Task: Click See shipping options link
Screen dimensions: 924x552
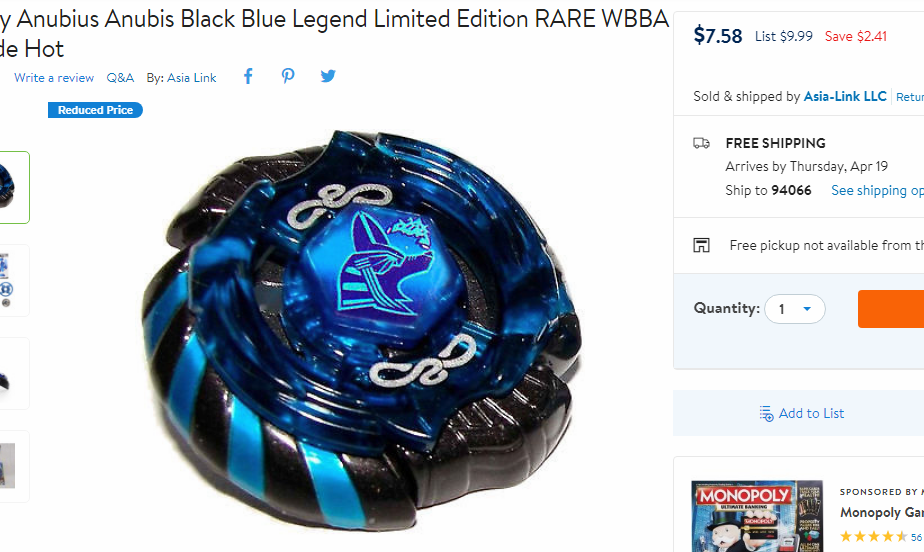Action: [877, 190]
